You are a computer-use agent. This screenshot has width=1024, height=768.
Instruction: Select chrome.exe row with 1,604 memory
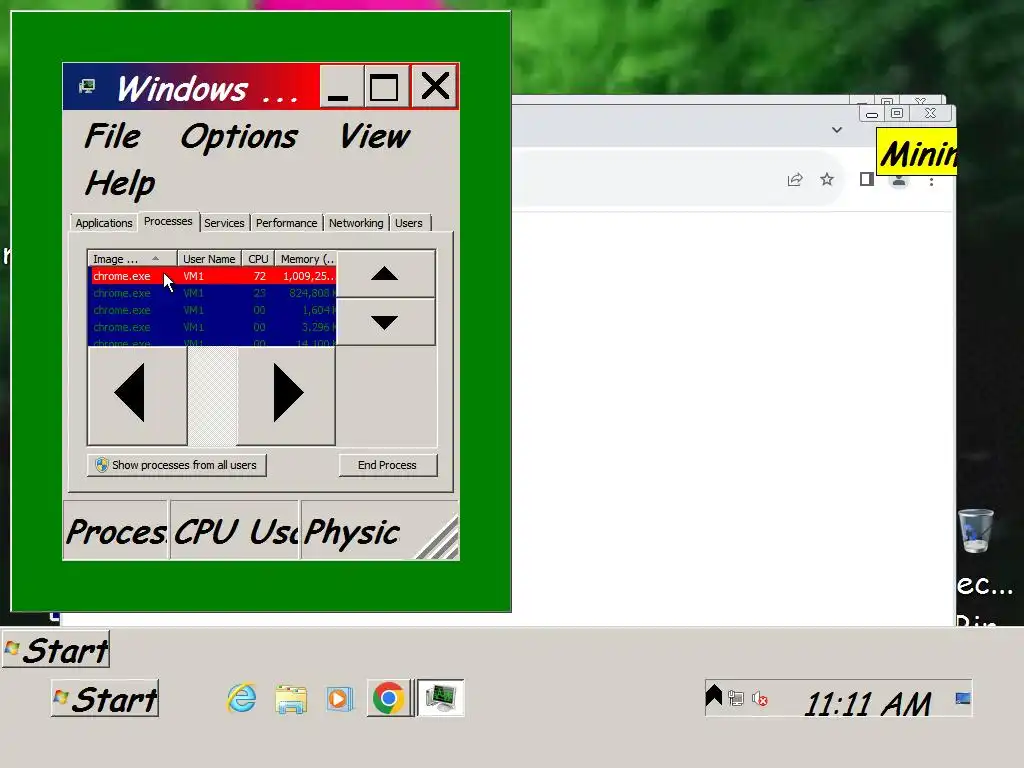coord(212,310)
